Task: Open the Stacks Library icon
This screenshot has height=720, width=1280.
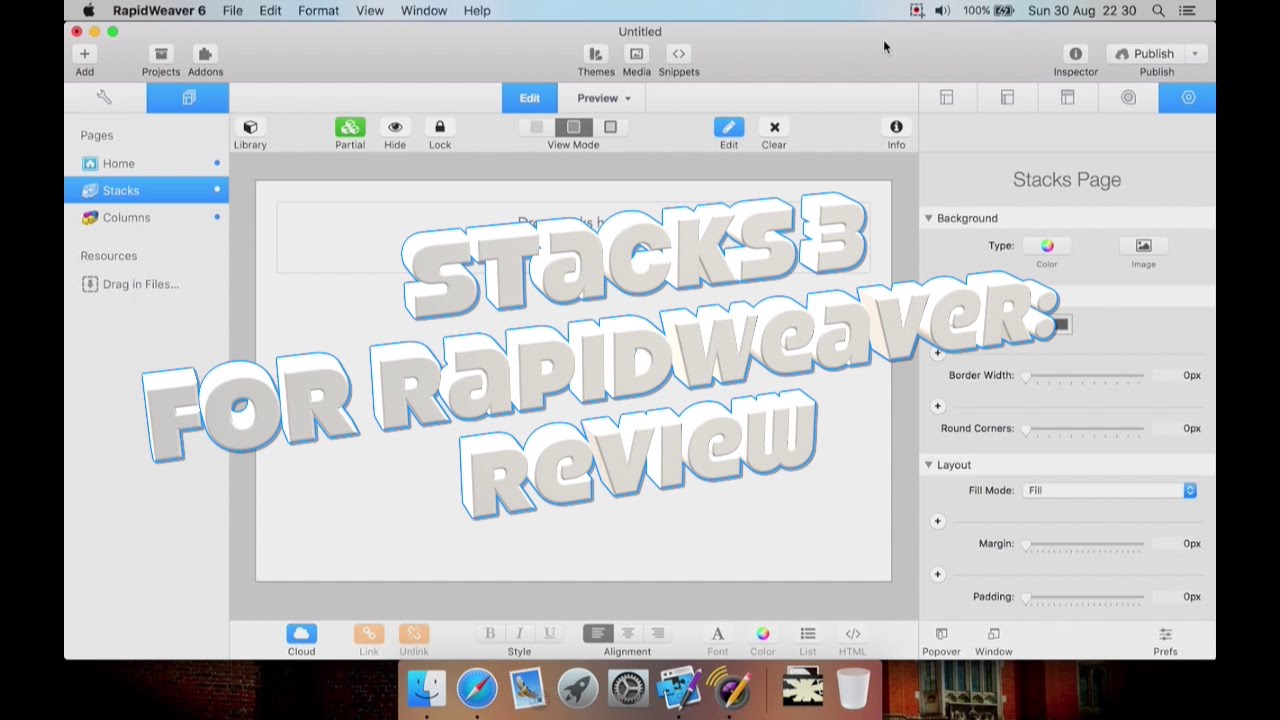Action: (250, 127)
